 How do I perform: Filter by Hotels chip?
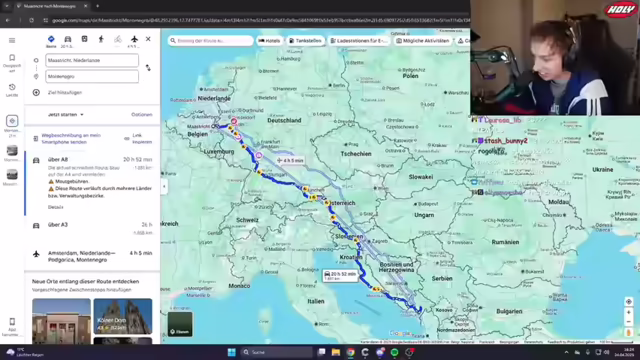[x=269, y=41]
